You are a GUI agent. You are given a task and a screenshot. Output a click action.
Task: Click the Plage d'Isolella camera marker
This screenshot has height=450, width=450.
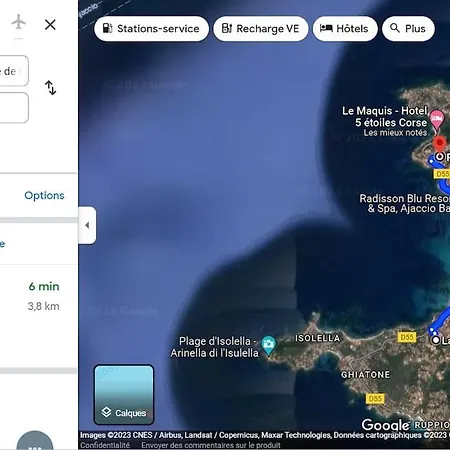(268, 345)
